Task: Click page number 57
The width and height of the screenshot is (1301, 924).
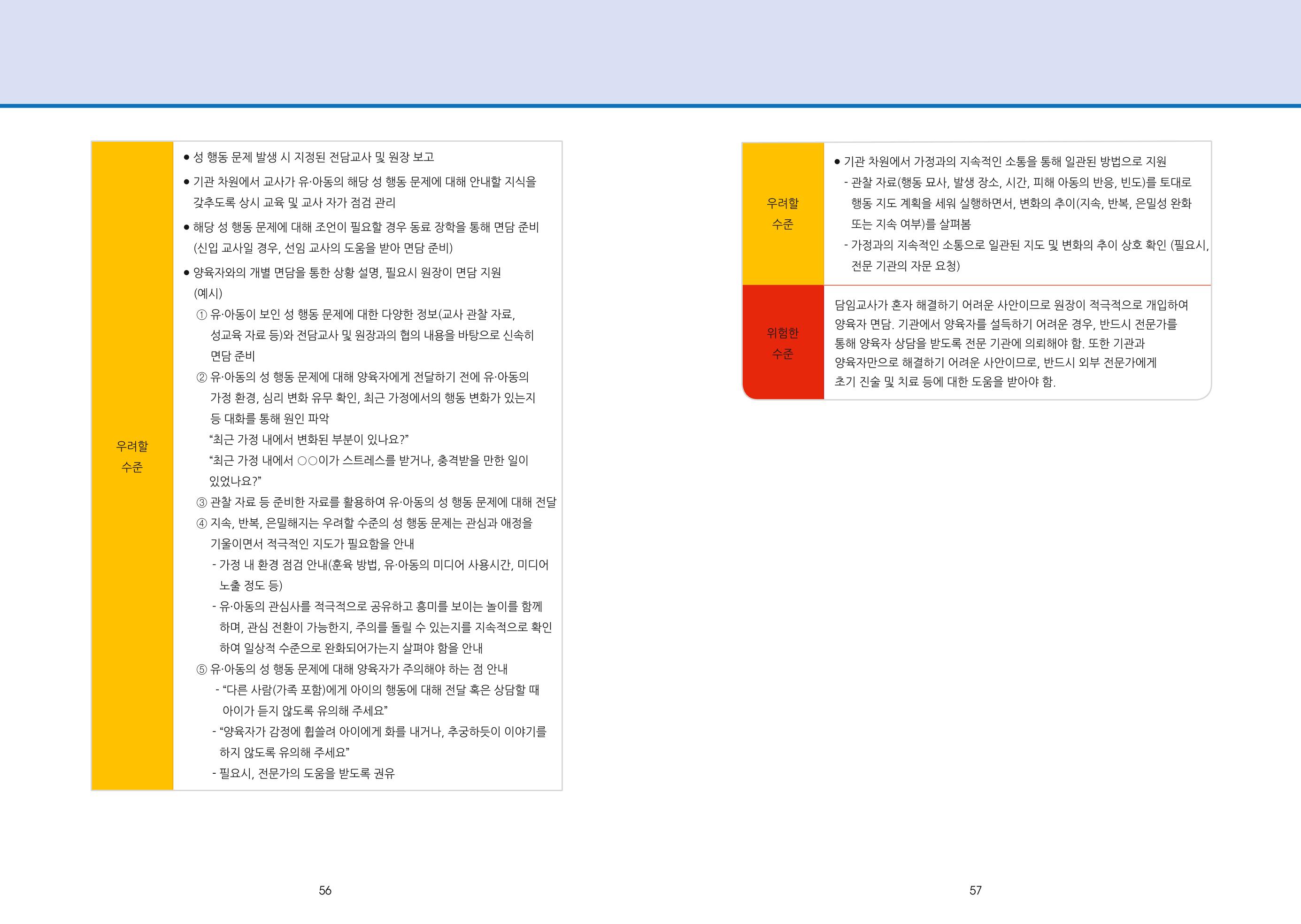Action: tap(976, 891)
